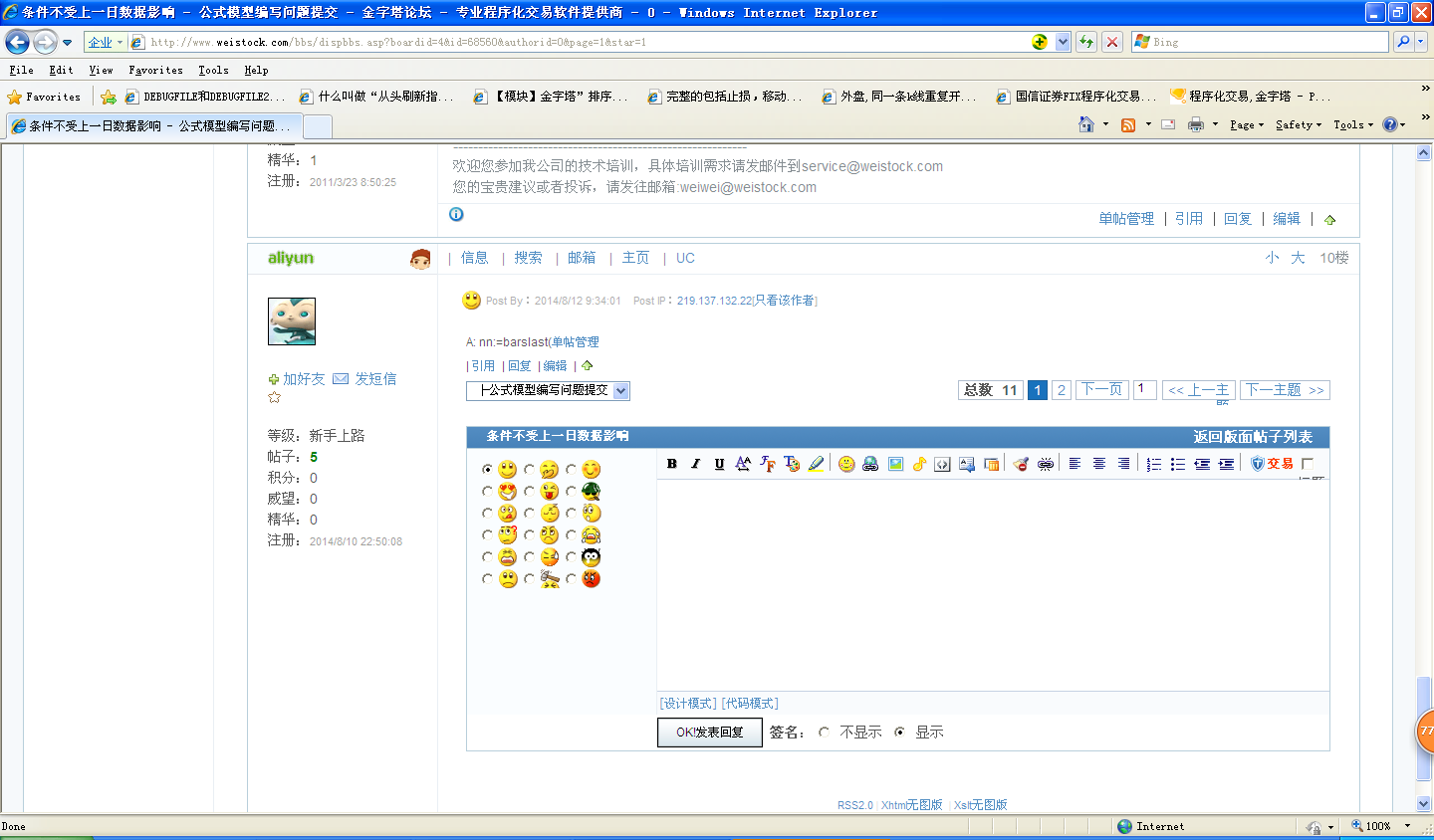
Task: Center-align text in the editor
Action: [1099, 464]
